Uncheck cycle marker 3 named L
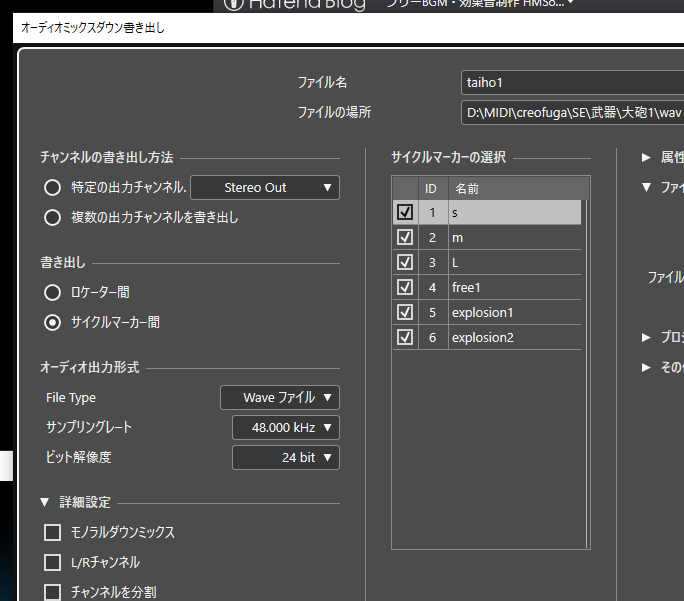Viewport: 684px width, 601px height. (x=405, y=262)
